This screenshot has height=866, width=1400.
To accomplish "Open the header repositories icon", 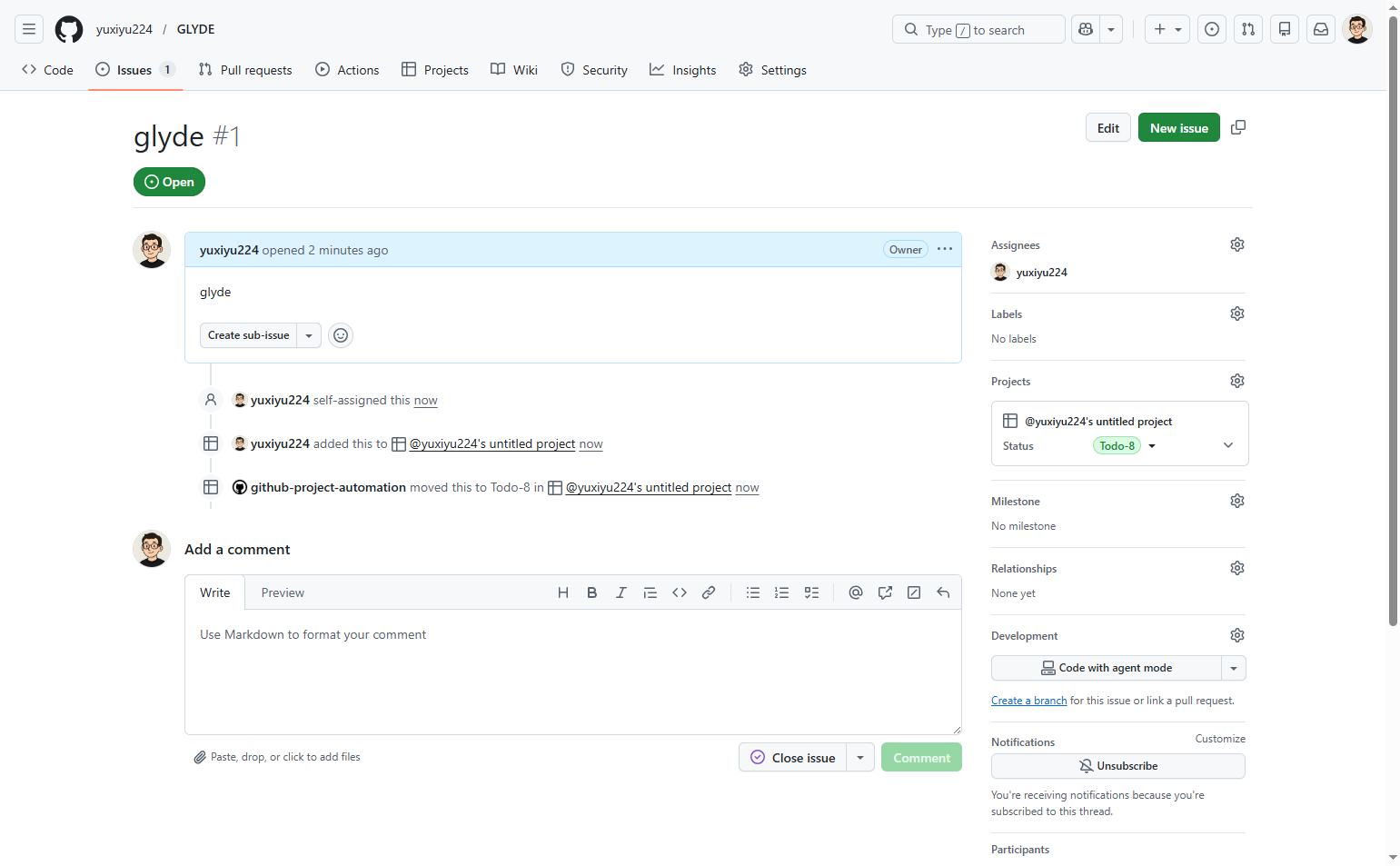I will pyautogui.click(x=1285, y=29).
